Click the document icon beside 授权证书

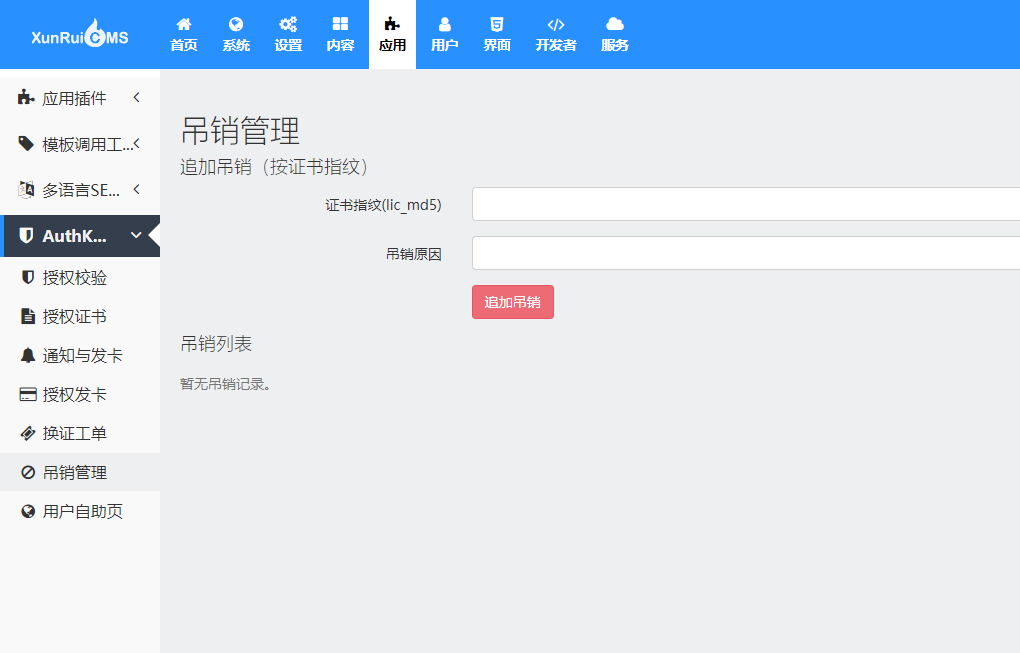tap(27, 316)
